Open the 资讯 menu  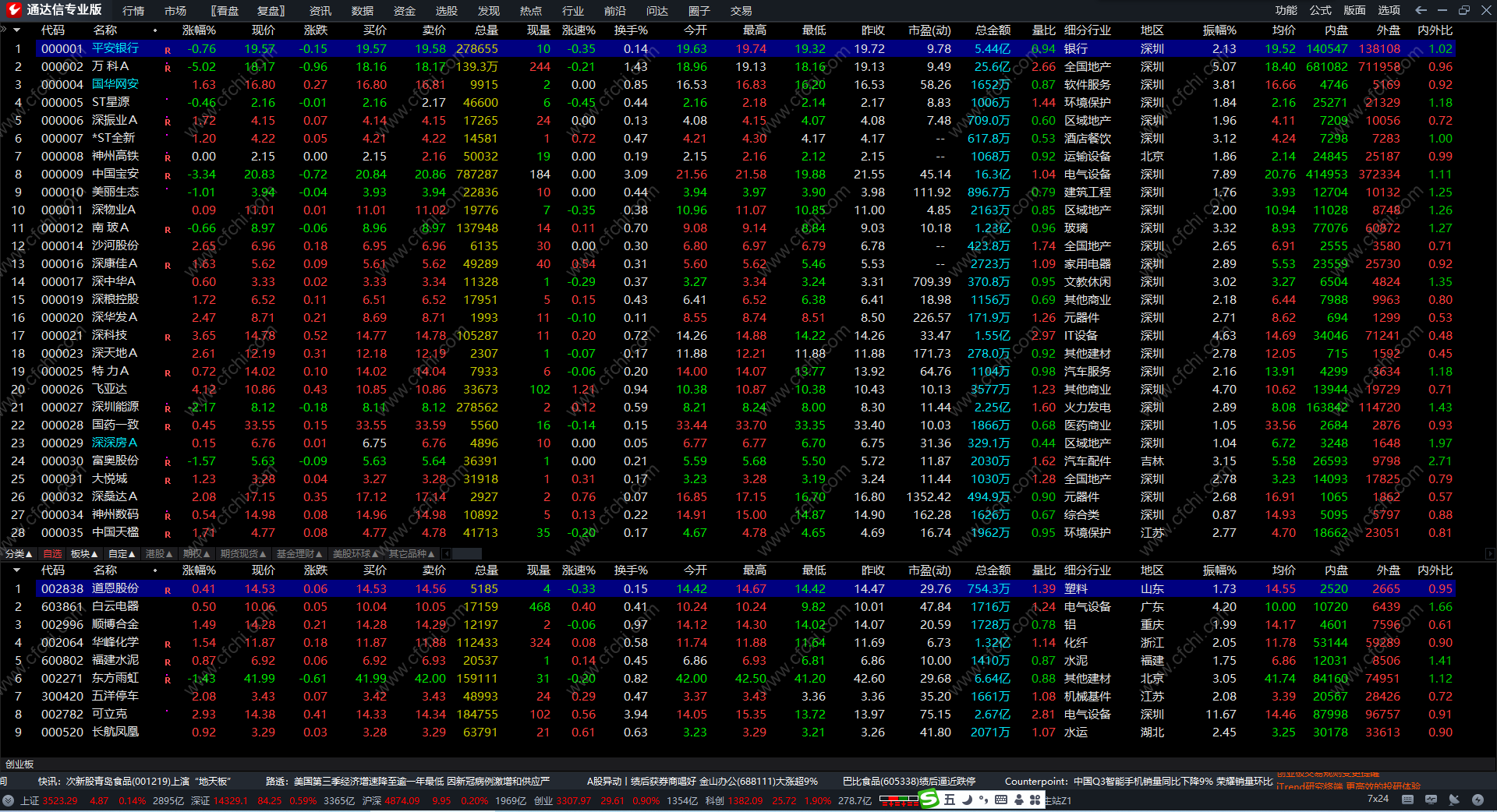coord(320,11)
